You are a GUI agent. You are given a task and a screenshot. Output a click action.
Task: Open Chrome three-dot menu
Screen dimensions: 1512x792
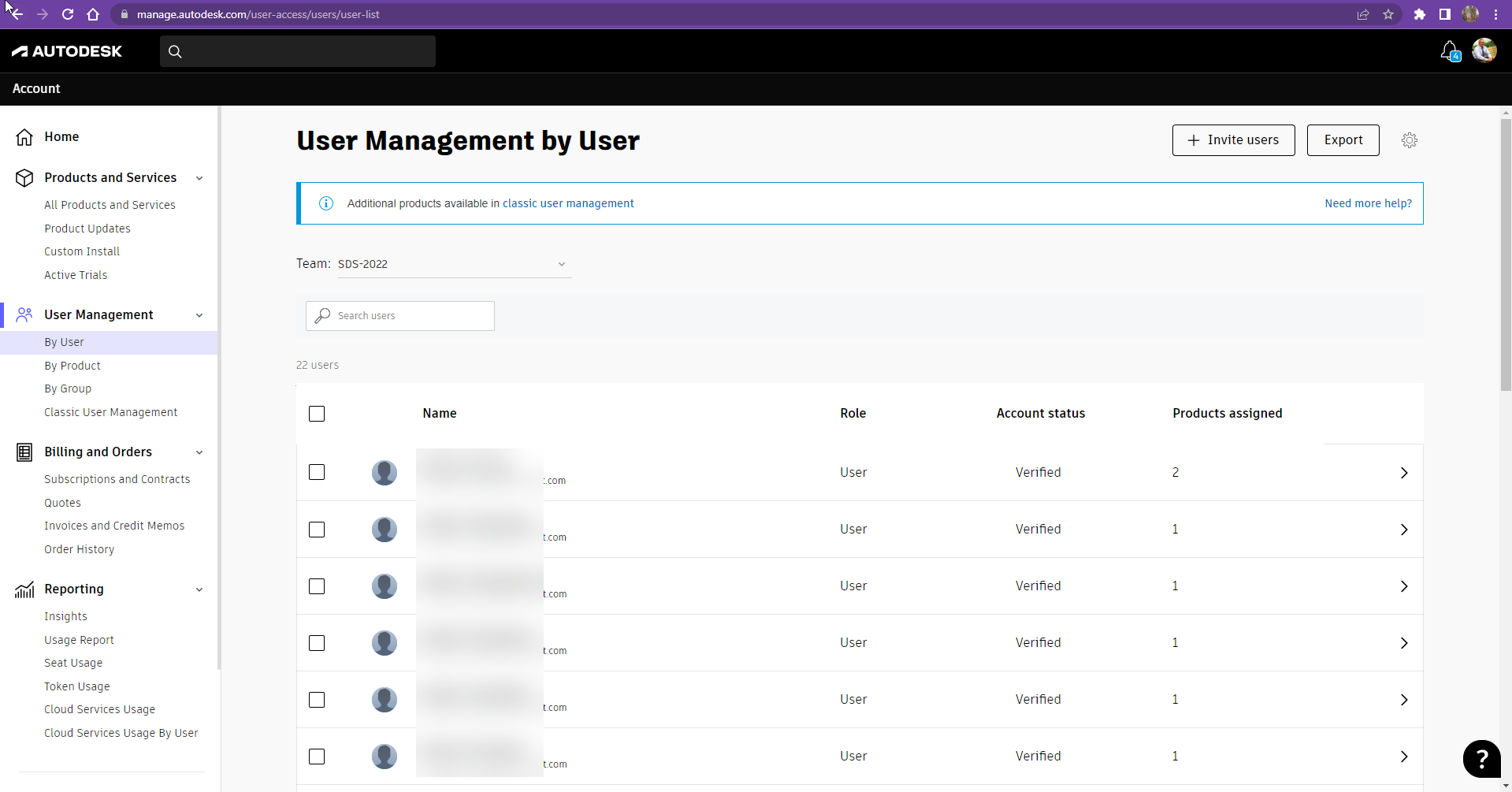point(1495,14)
